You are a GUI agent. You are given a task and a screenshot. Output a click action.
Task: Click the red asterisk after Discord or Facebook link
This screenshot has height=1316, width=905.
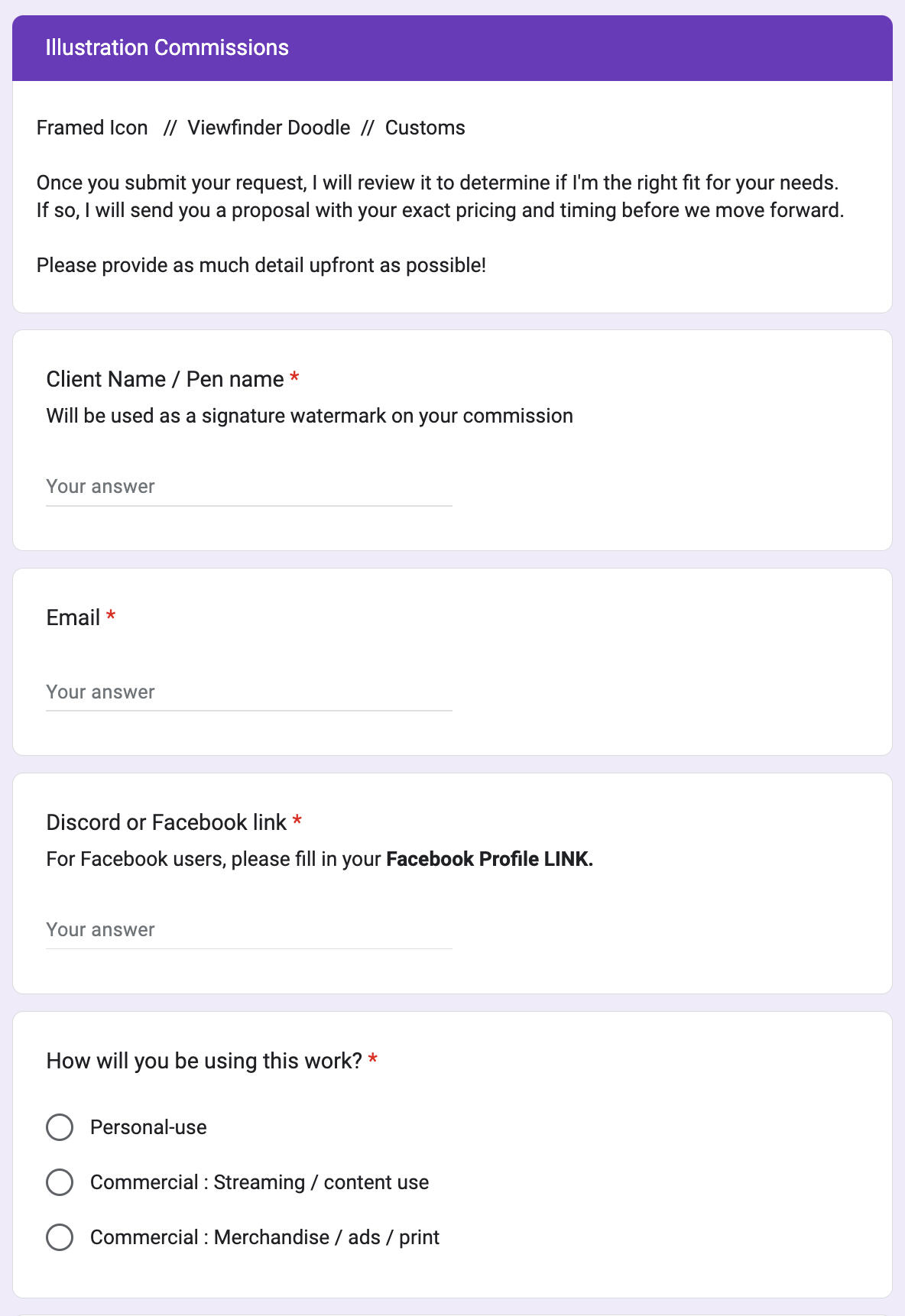click(x=297, y=821)
